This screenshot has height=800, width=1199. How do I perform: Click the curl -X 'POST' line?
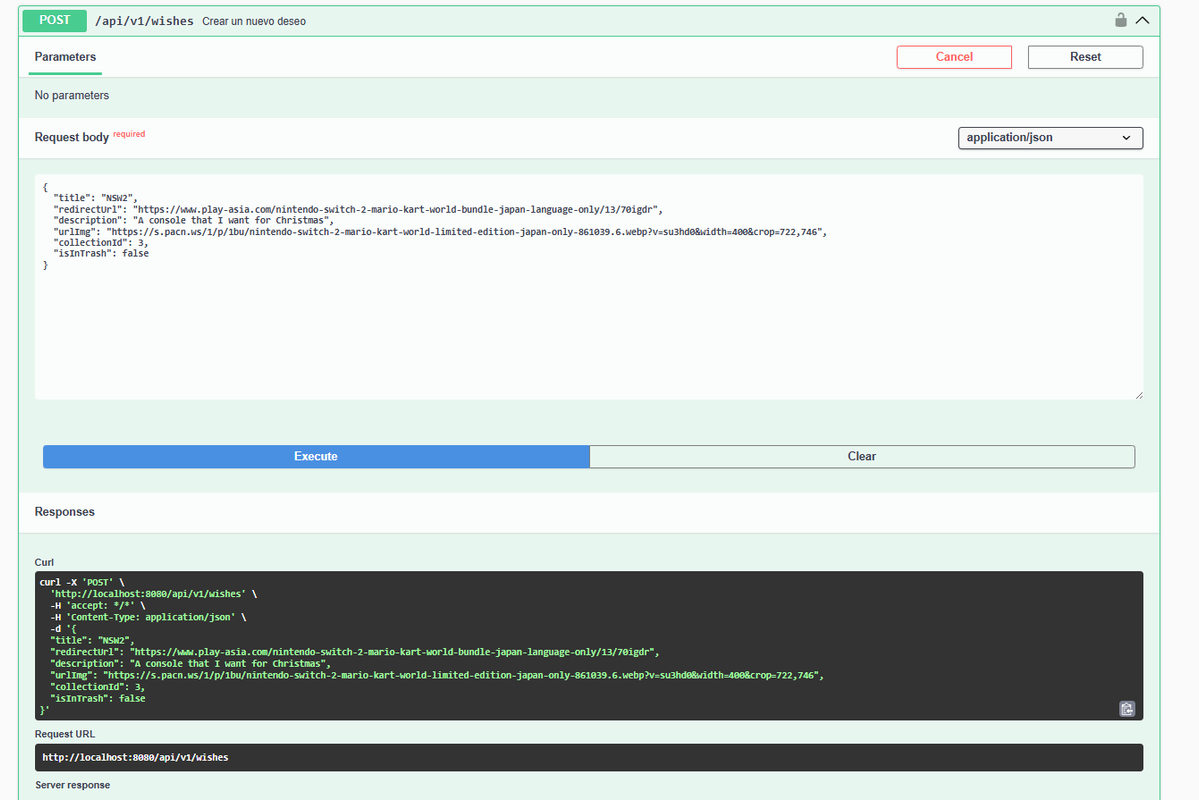point(82,582)
